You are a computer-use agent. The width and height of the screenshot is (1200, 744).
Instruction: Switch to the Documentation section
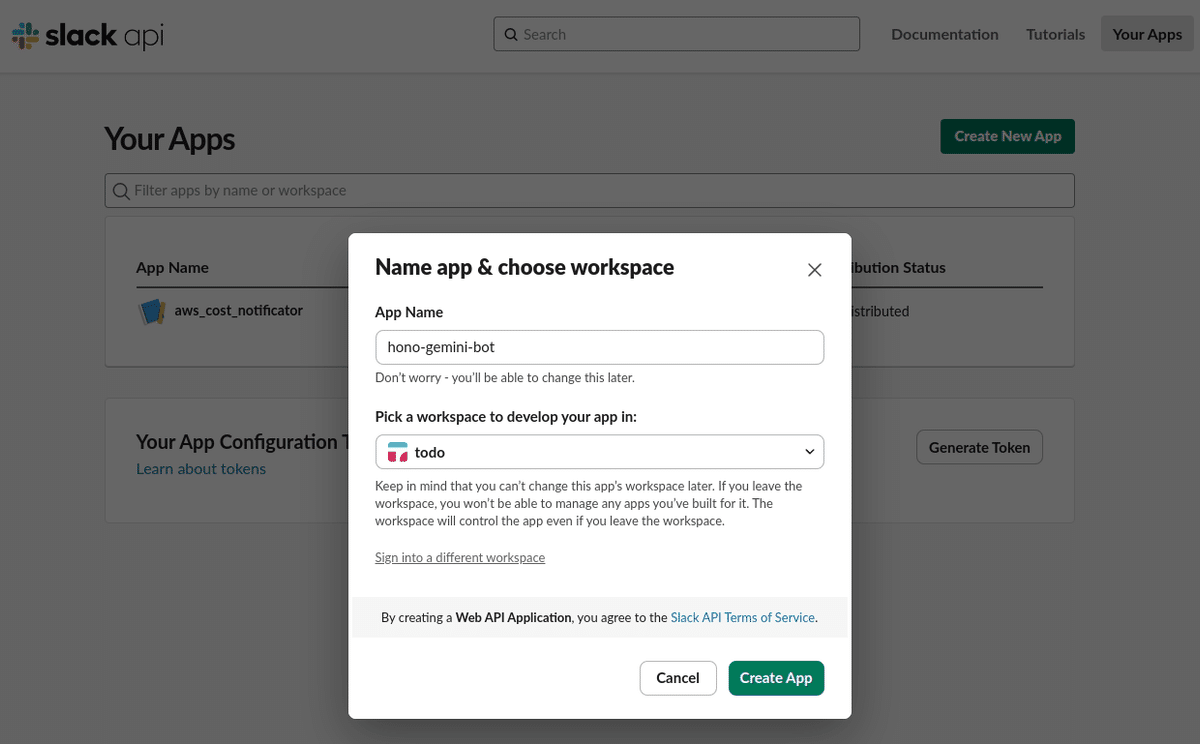(x=944, y=33)
